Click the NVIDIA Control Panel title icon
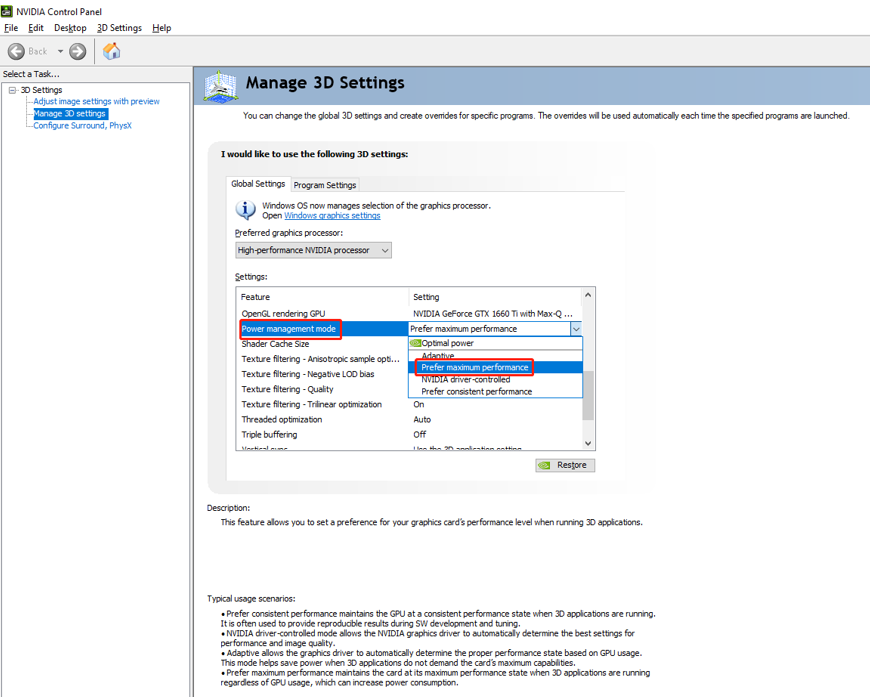 7,11
